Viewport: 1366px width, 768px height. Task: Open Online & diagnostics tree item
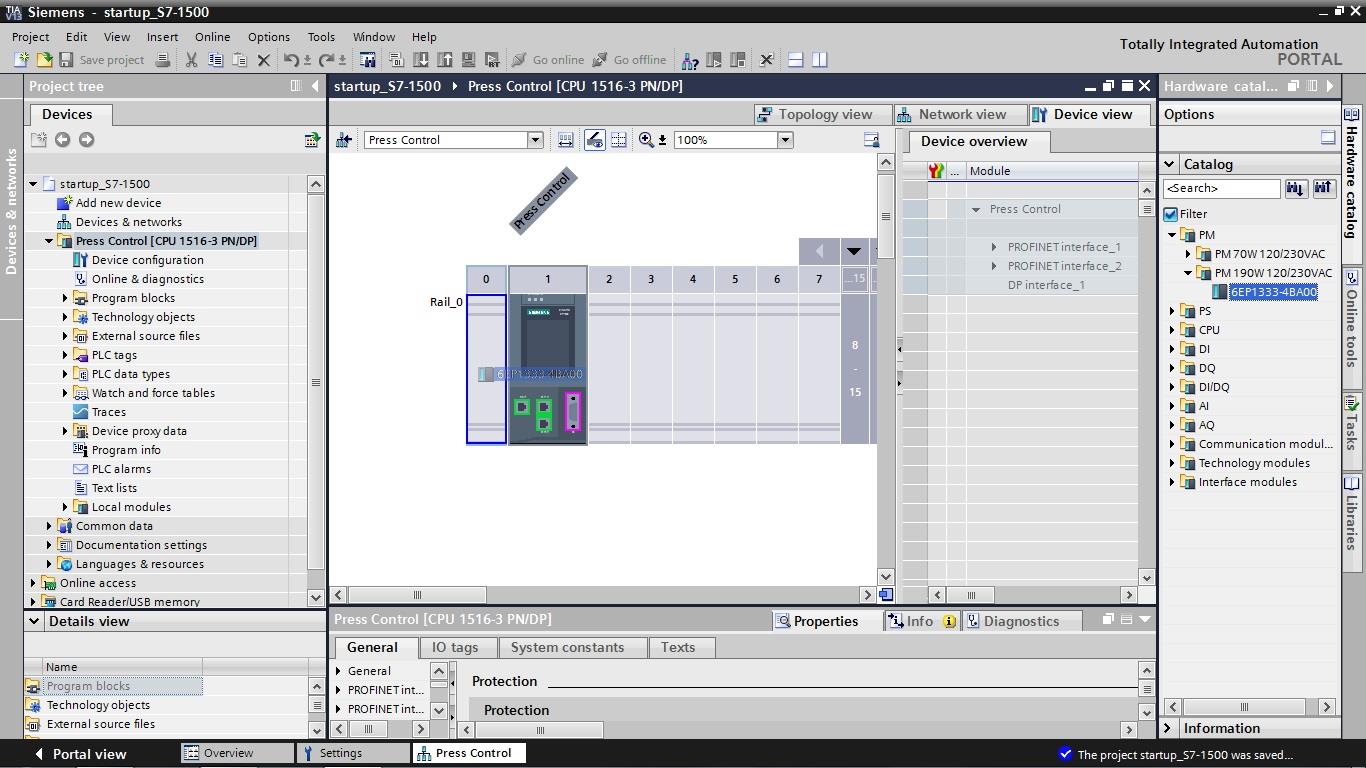147,279
